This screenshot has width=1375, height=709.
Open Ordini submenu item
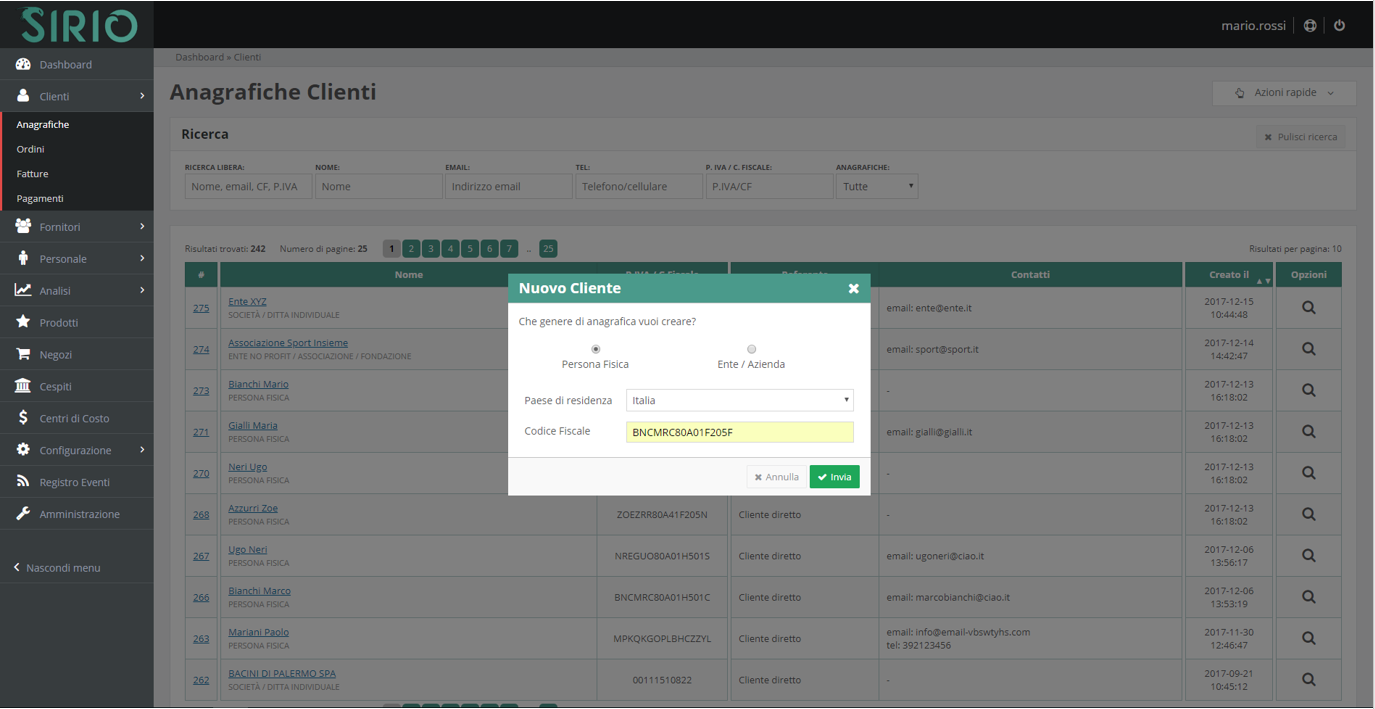30,149
